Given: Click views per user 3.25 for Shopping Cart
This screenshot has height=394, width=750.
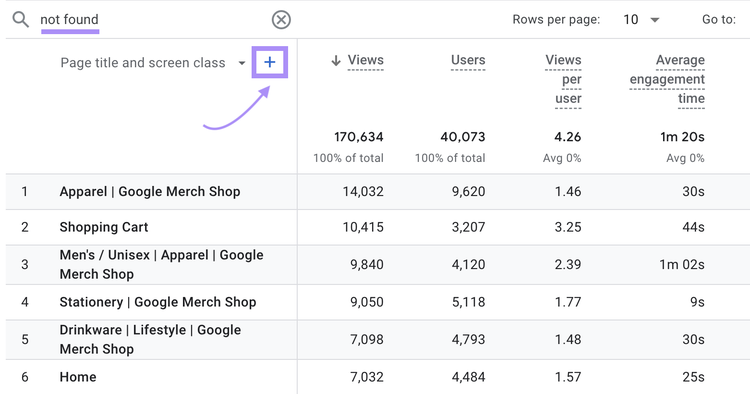Looking at the screenshot, I should [568, 227].
